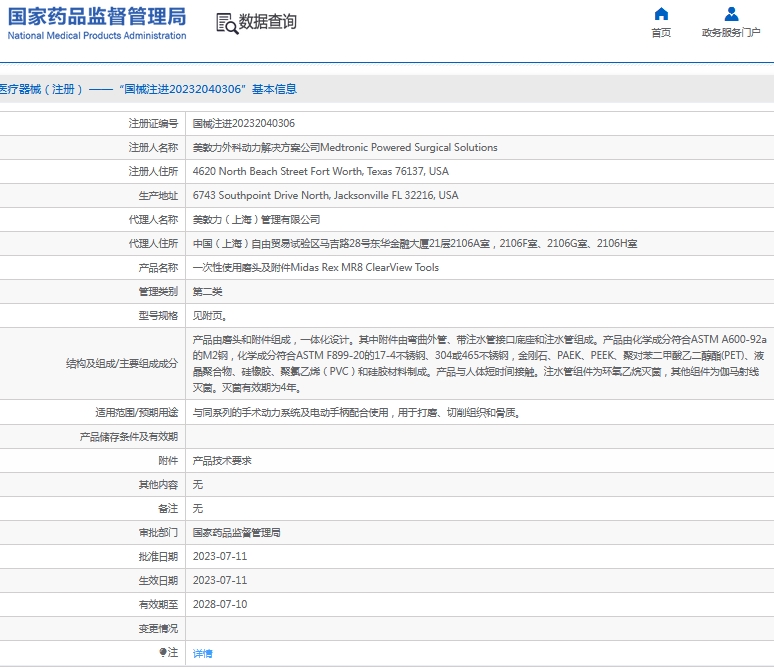Click the 数据查询 search document icon

(x=227, y=23)
